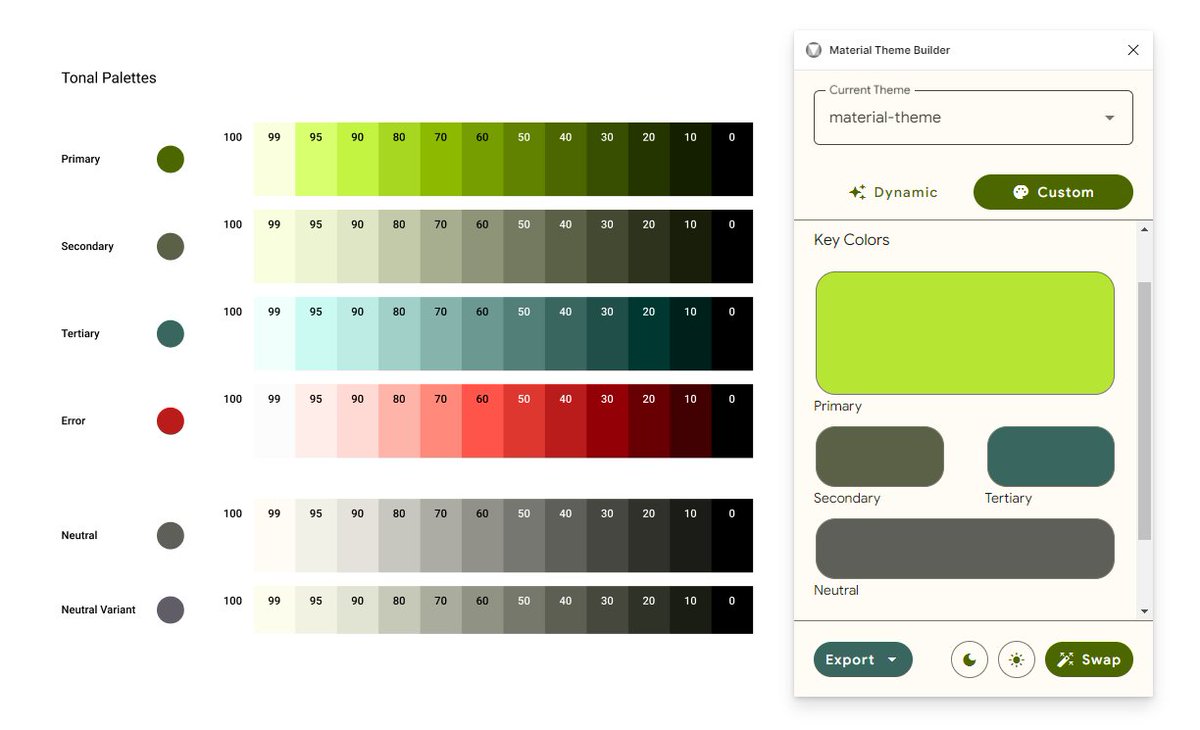Click the Error palette round color chip

[x=170, y=421]
